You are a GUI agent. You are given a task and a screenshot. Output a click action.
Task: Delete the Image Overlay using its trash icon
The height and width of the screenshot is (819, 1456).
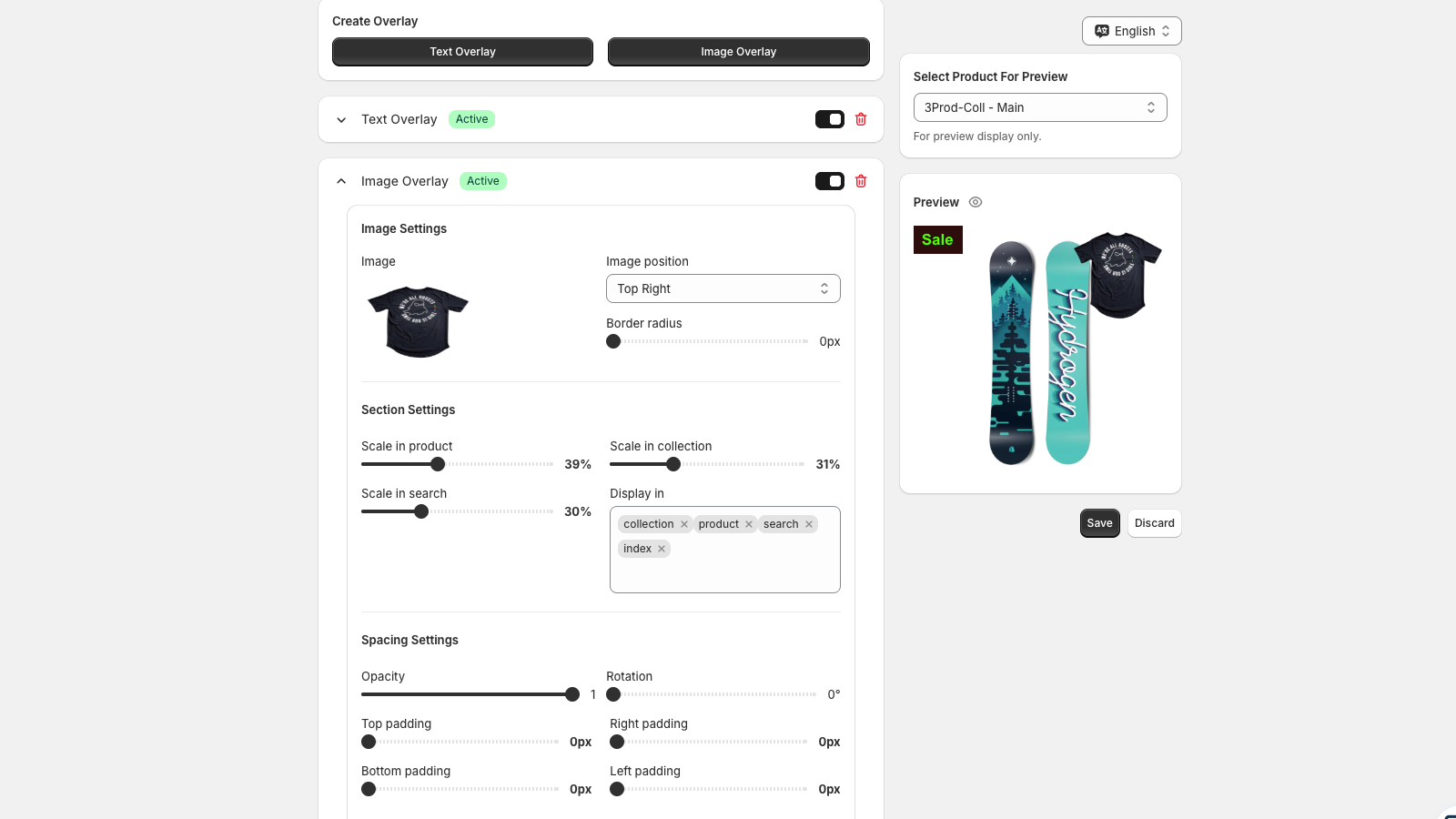tap(860, 181)
